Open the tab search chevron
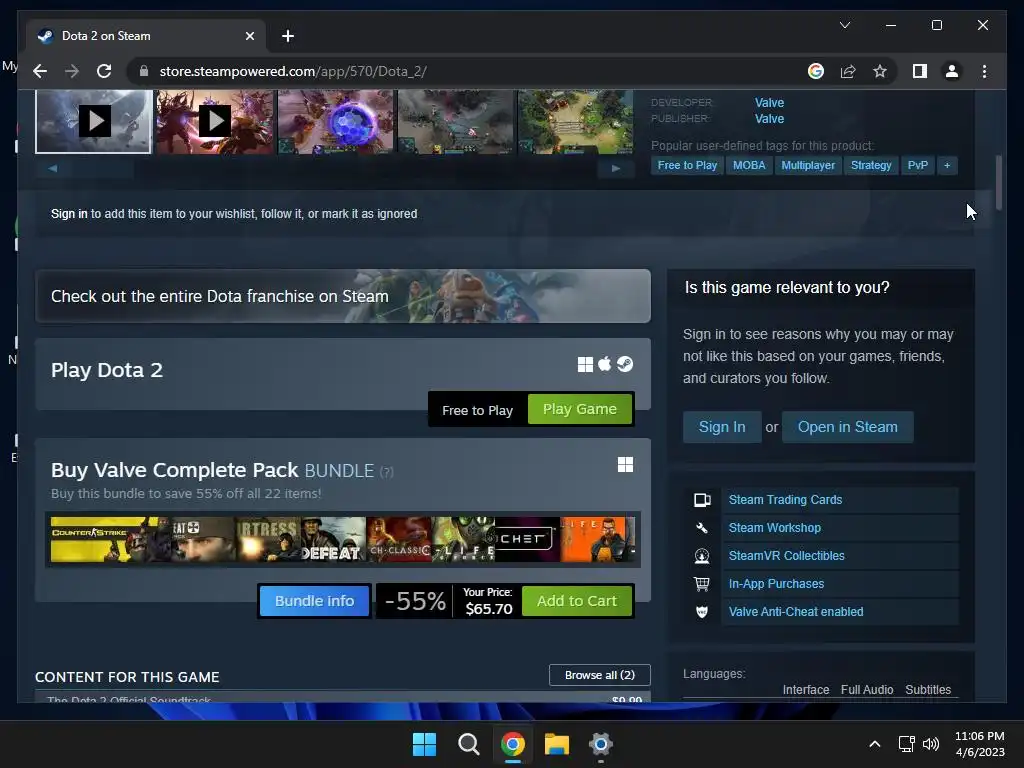 844,25
